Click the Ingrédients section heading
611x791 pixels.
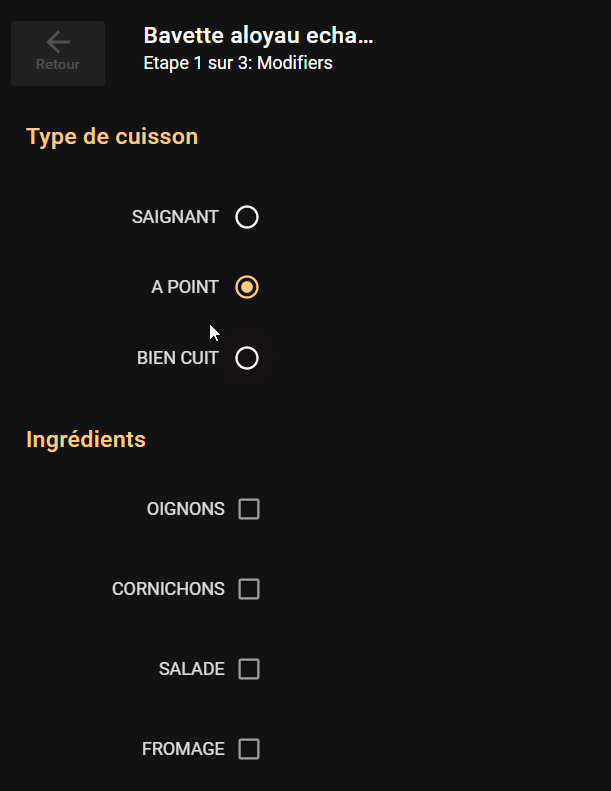click(86, 439)
